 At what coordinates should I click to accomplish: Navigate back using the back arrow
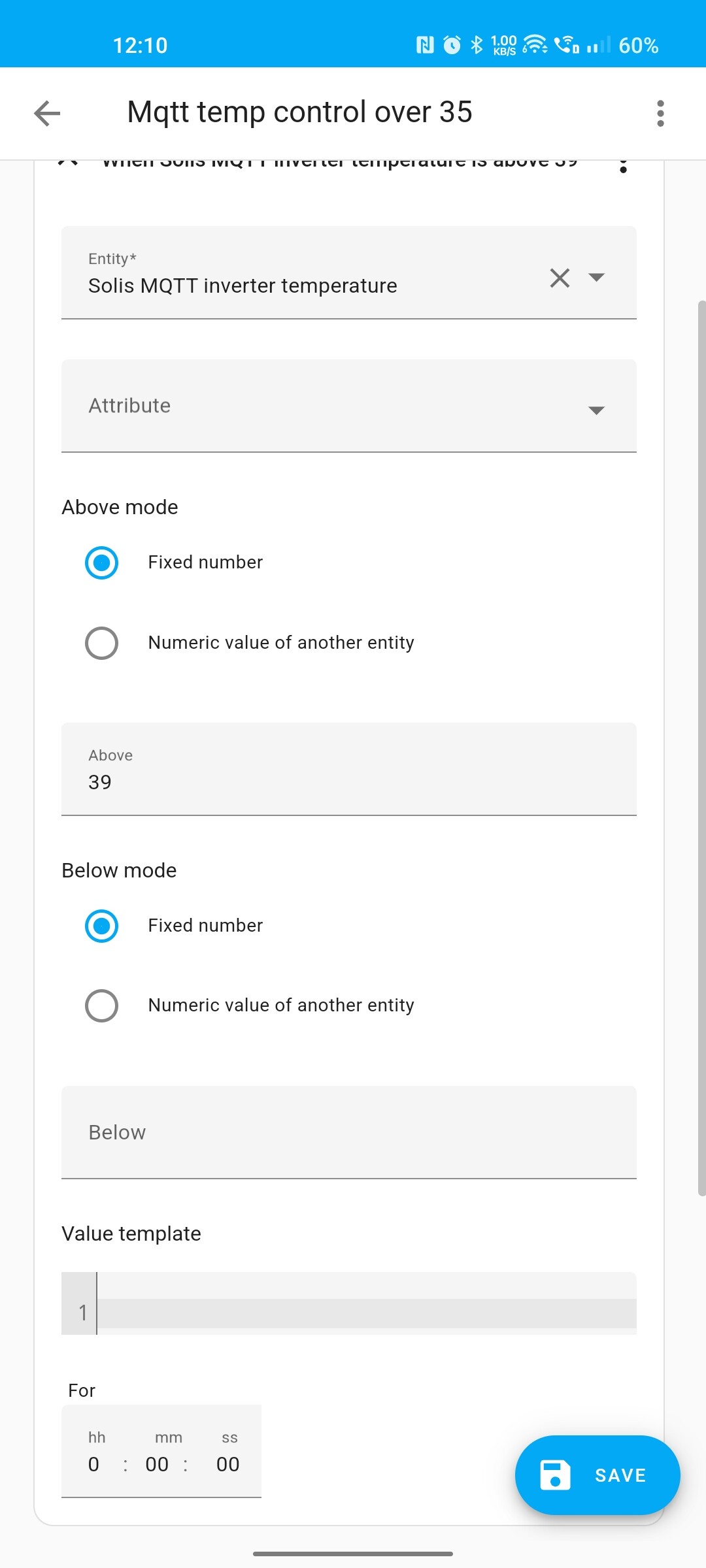[x=46, y=112]
